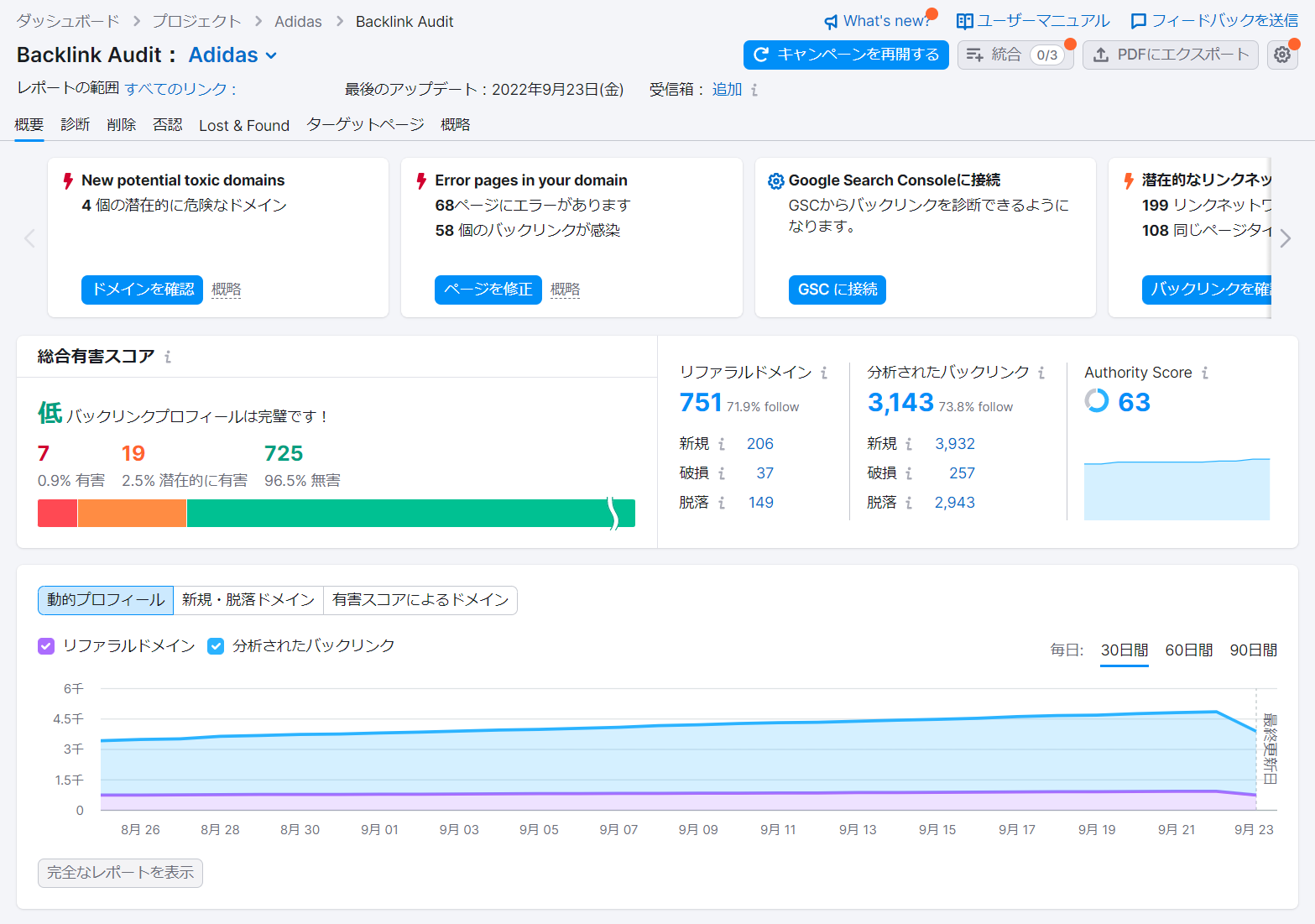Click info icon for backlinks 新規

(909, 444)
